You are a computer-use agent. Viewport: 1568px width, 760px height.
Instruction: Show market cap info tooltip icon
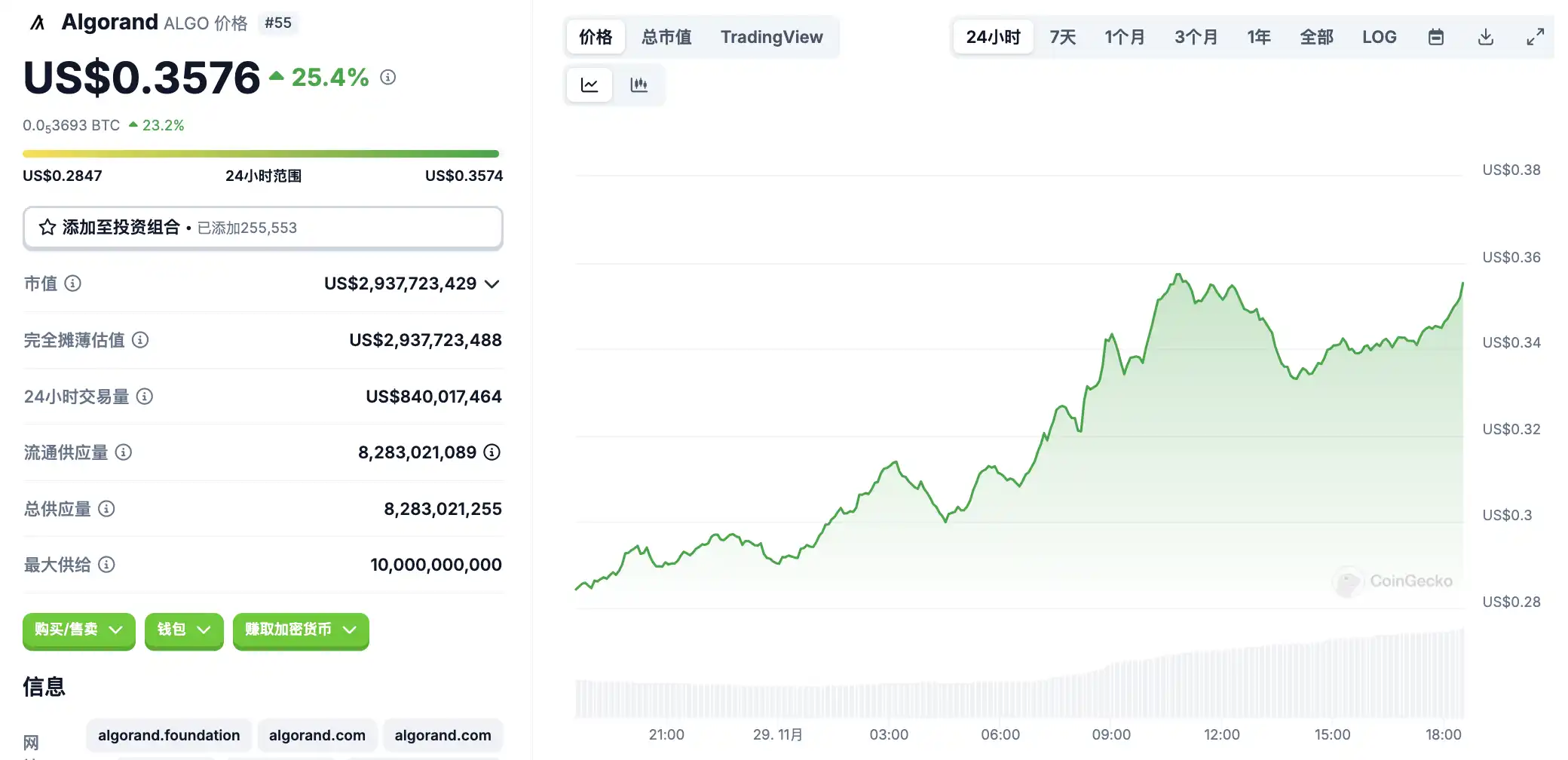73,283
